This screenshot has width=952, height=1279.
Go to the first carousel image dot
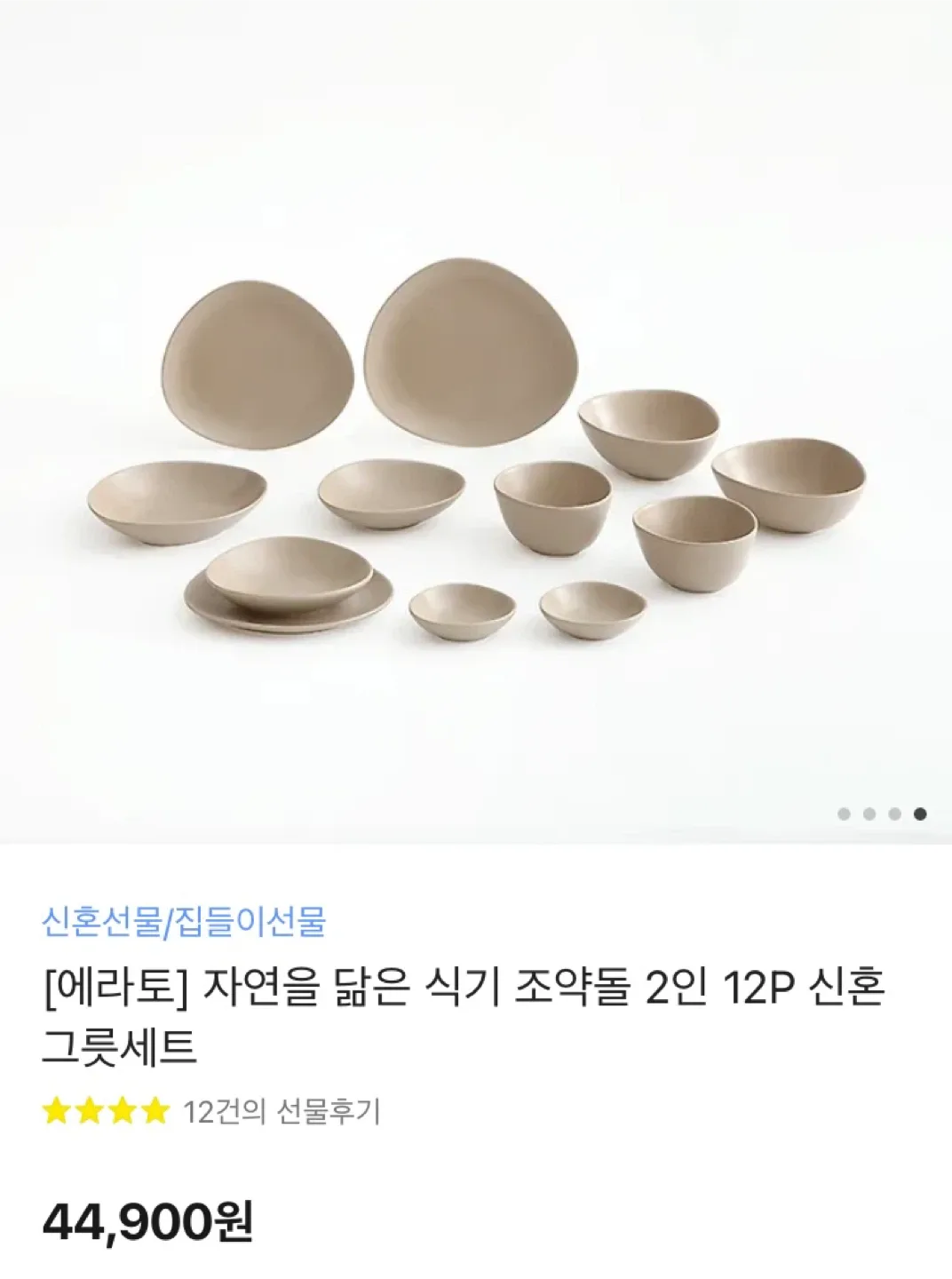point(845,814)
